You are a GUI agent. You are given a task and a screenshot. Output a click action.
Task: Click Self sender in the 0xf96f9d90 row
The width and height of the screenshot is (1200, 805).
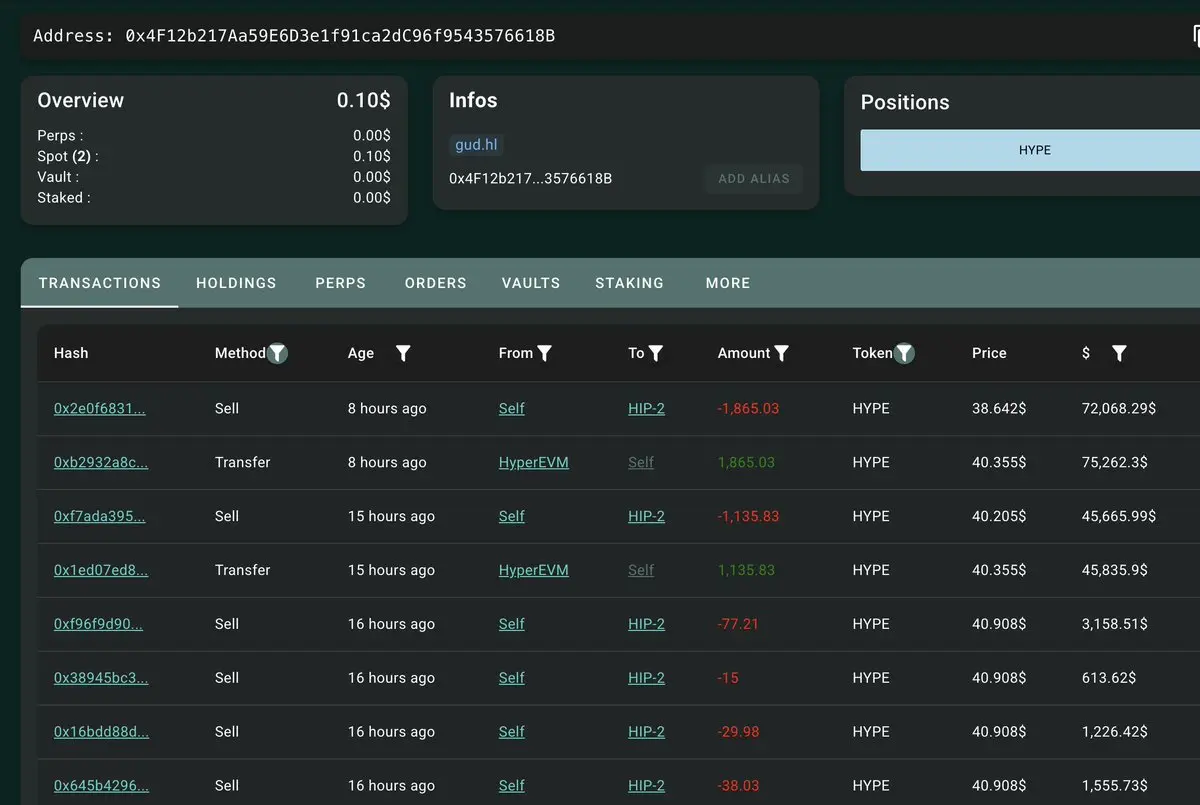512,624
